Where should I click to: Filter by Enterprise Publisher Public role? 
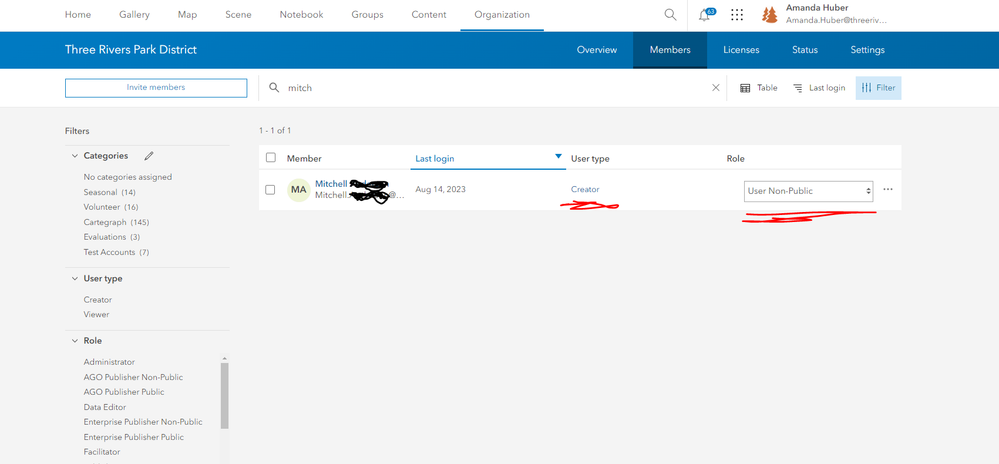[x=134, y=437]
